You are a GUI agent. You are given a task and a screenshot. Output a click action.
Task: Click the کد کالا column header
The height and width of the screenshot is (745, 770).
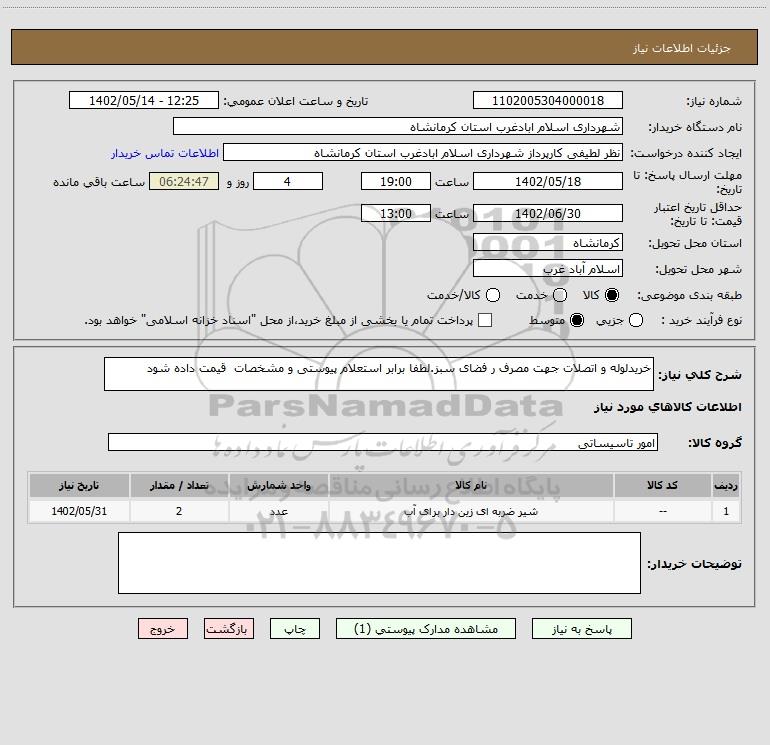pyautogui.click(x=662, y=485)
